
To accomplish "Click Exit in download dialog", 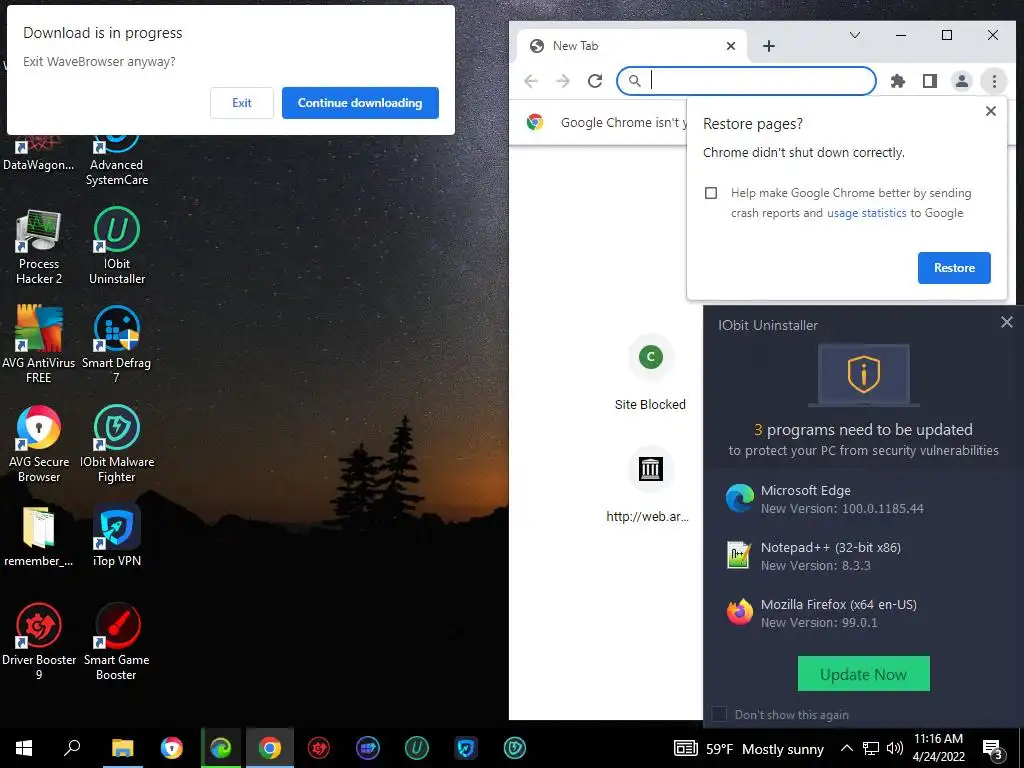I will pos(242,103).
